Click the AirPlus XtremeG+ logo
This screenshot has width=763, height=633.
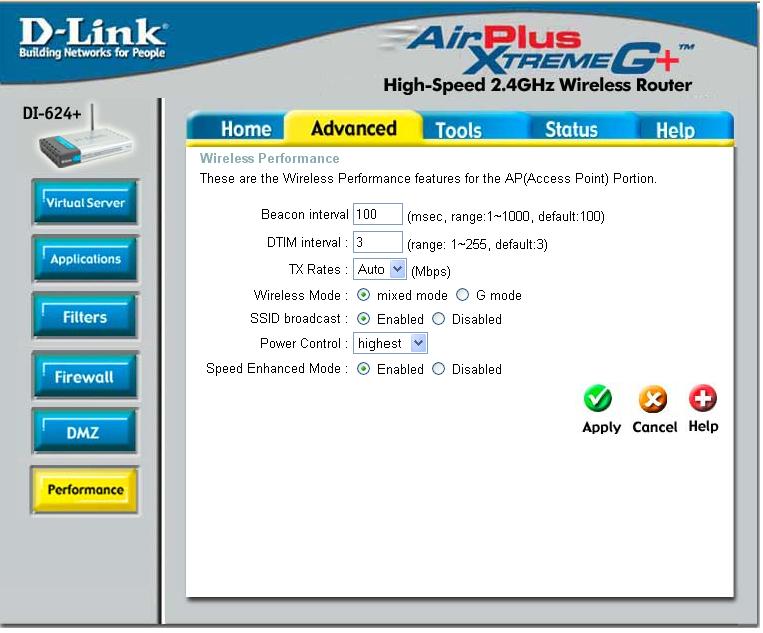tap(538, 50)
